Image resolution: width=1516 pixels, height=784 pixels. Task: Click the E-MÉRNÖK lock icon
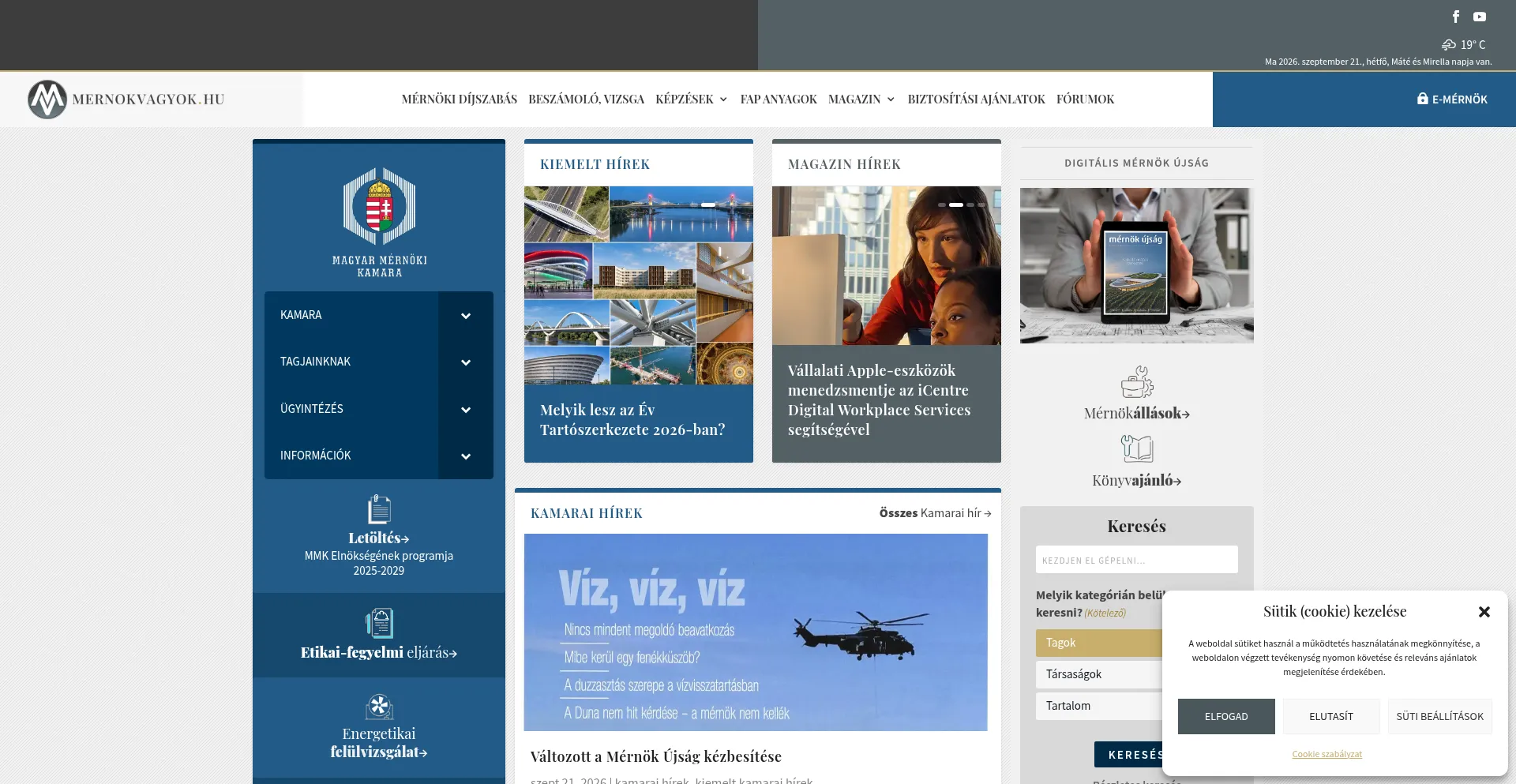(1423, 99)
